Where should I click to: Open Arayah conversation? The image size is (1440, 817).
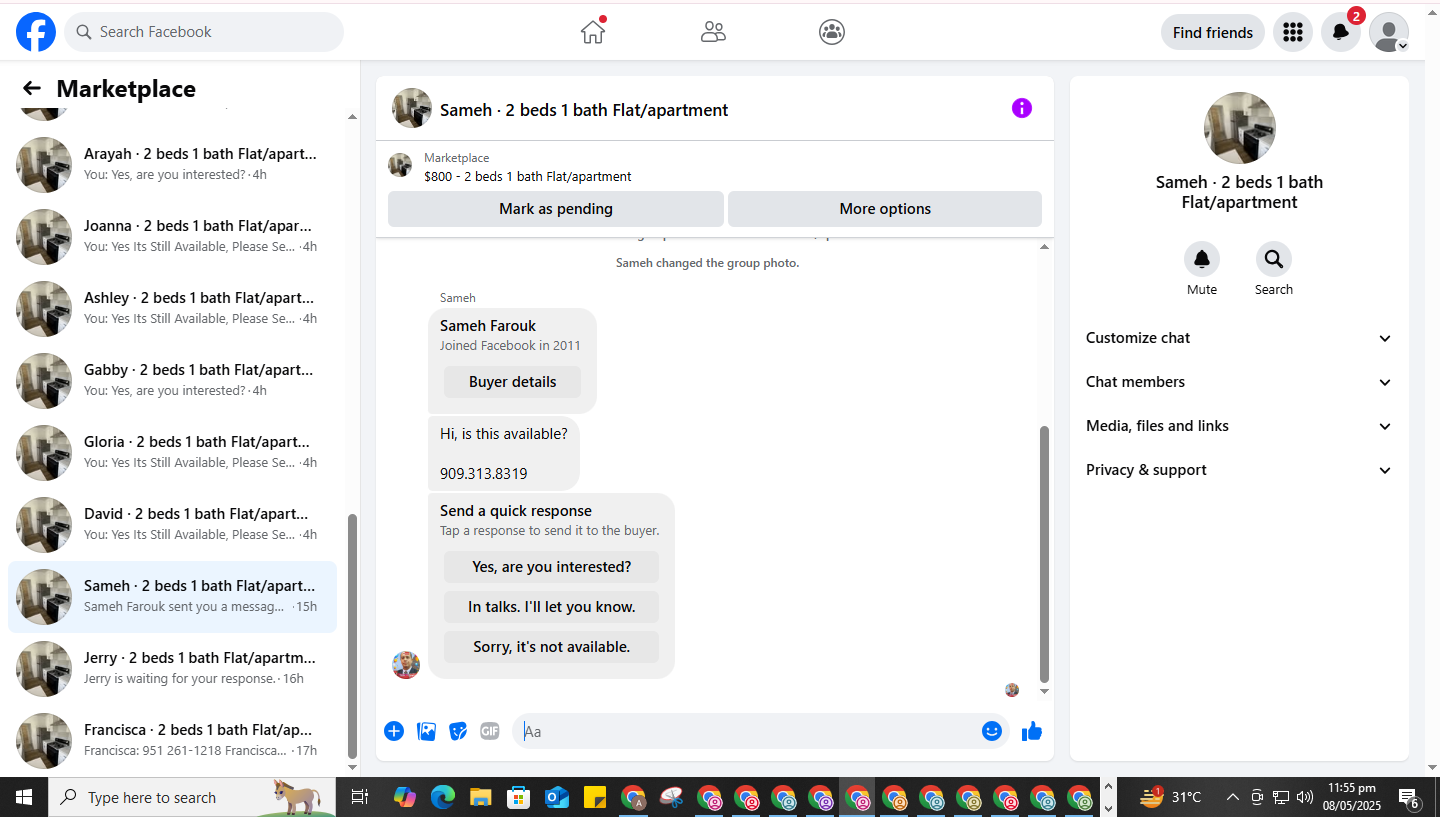[172, 165]
